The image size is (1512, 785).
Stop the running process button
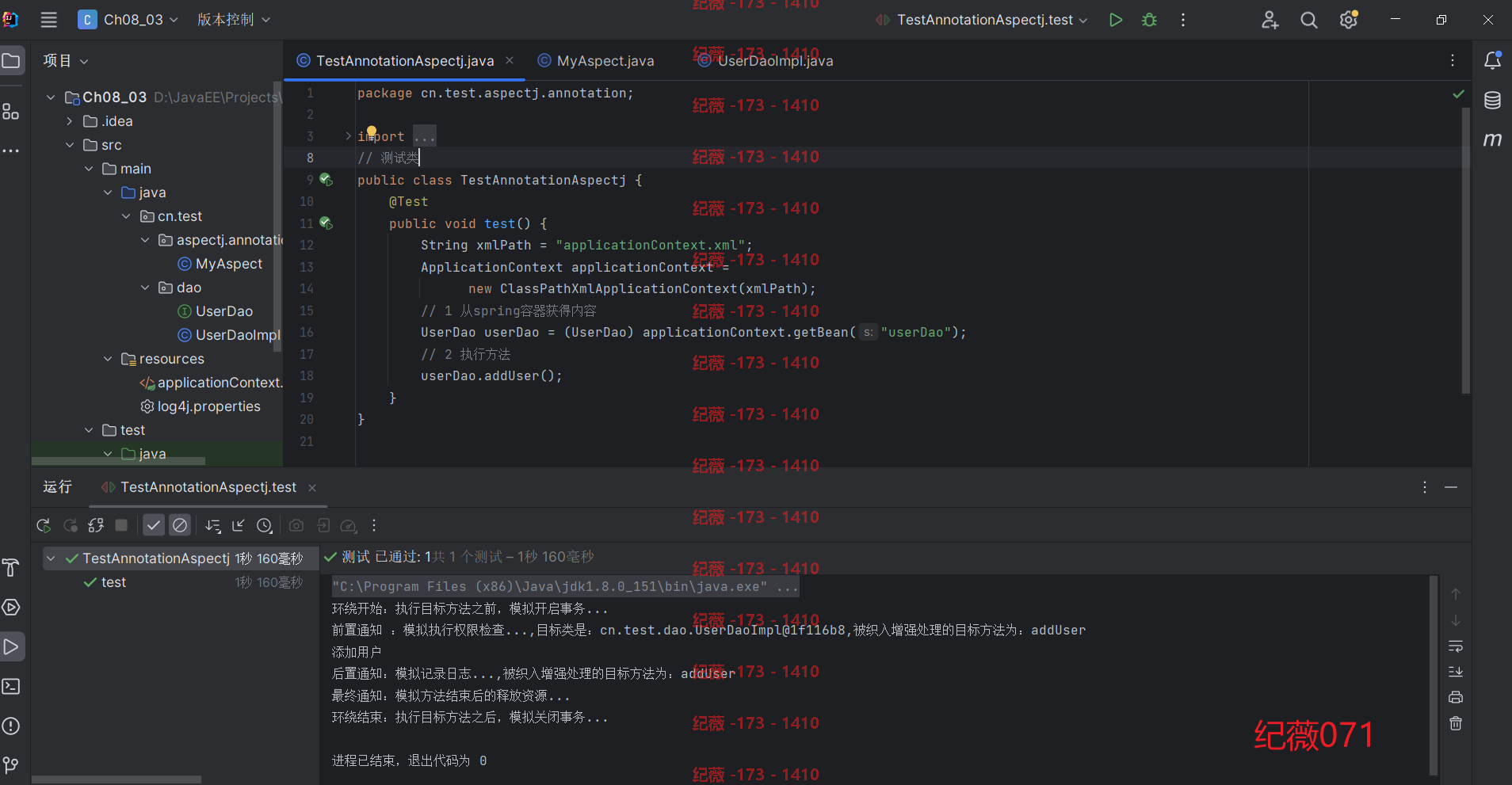pyautogui.click(x=121, y=525)
